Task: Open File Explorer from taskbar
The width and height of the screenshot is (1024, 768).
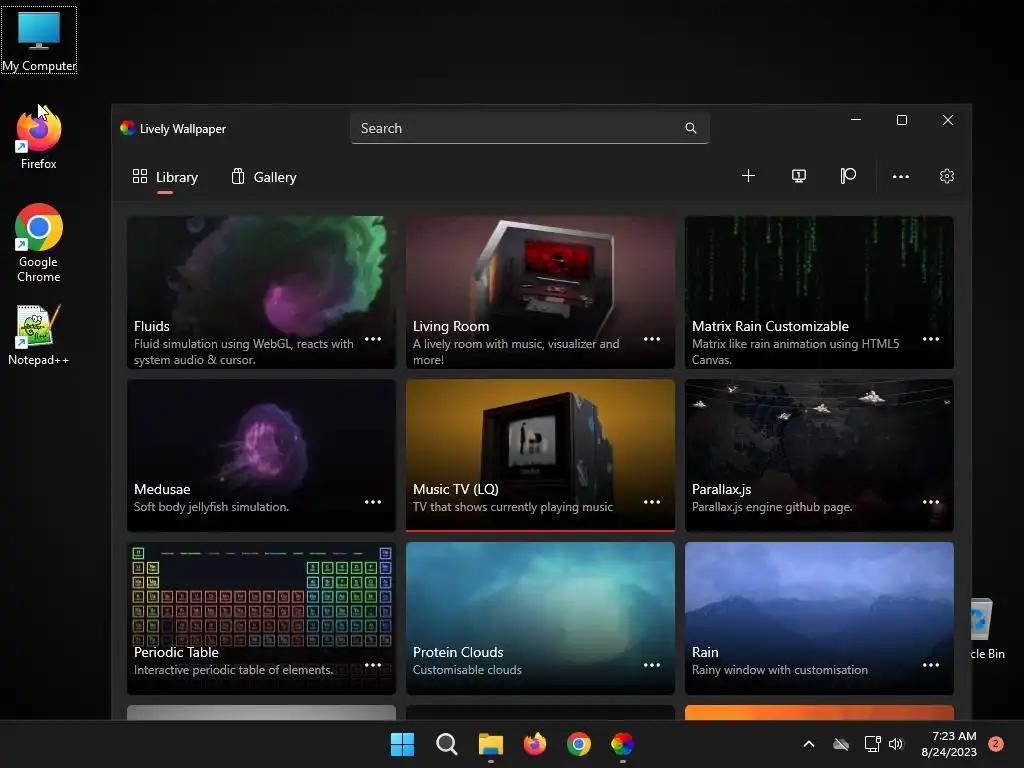Action: [x=490, y=744]
